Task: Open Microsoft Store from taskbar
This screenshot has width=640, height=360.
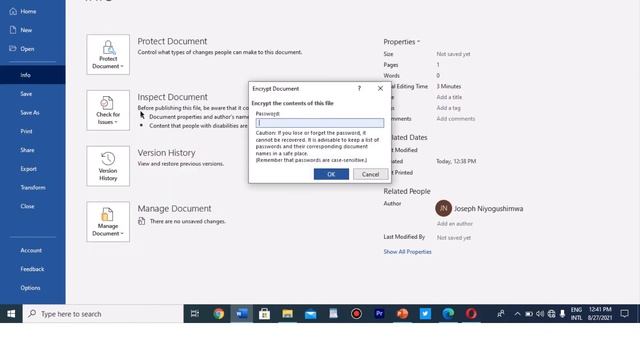Action: click(x=264, y=313)
